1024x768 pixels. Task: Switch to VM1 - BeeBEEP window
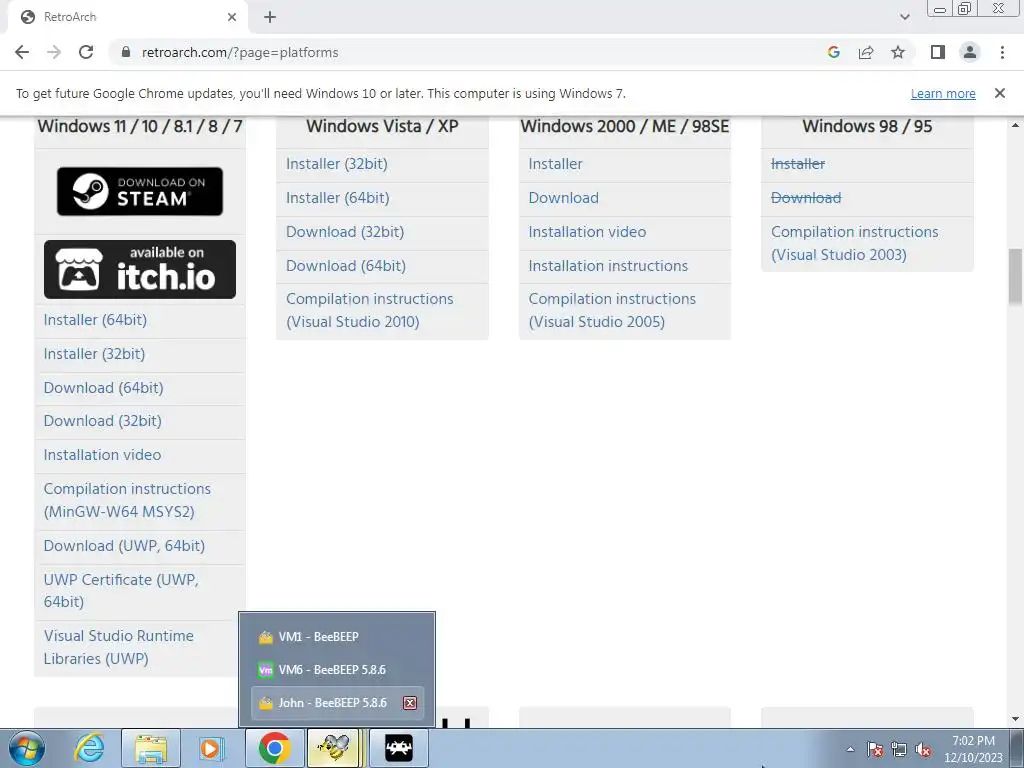tap(337, 636)
